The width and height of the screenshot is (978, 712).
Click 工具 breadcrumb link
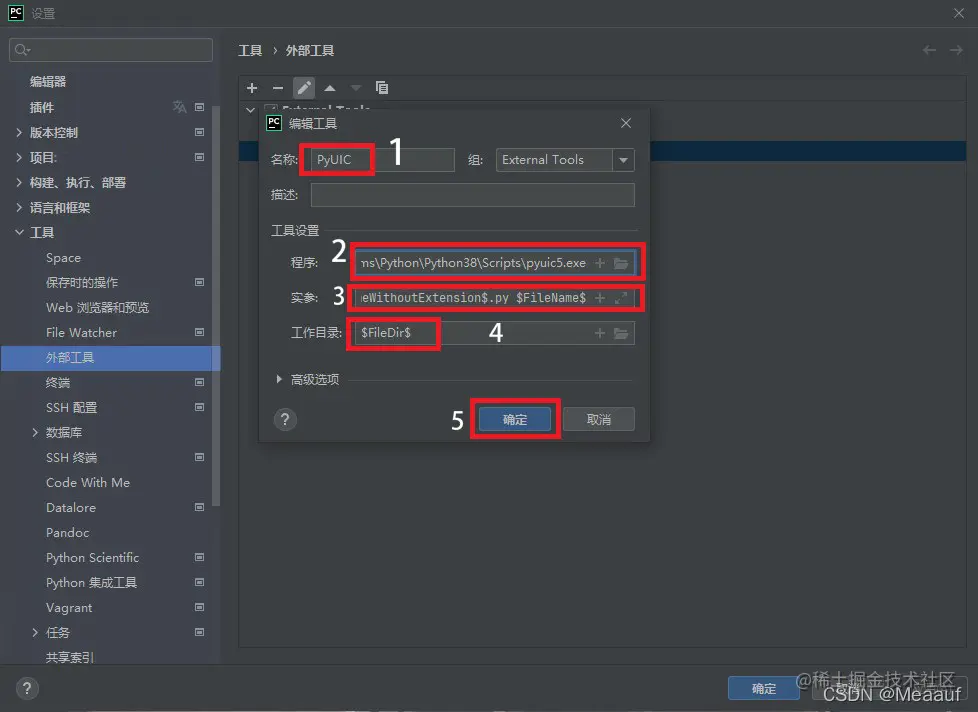click(250, 51)
